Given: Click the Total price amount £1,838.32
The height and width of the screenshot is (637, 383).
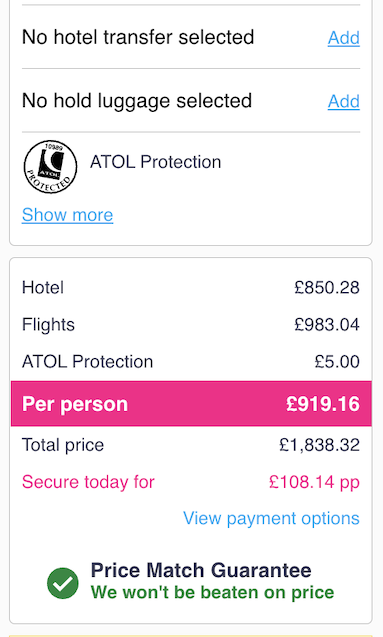Looking at the screenshot, I should (319, 445).
